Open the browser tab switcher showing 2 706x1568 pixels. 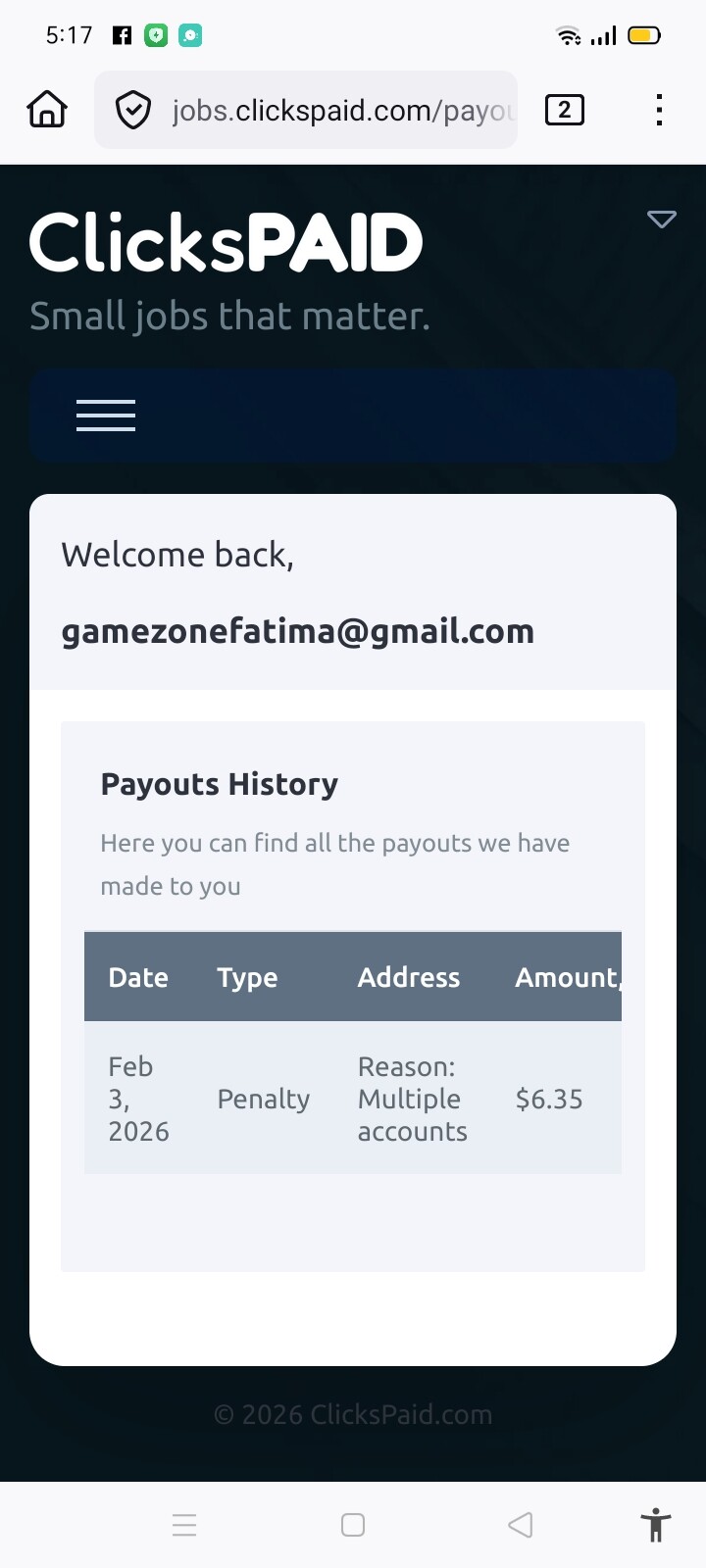[564, 110]
